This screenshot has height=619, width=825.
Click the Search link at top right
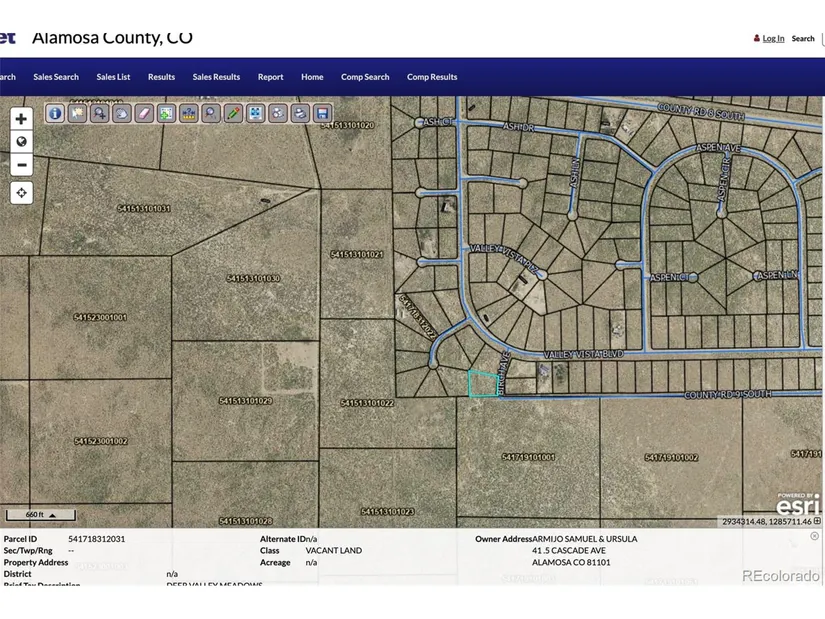coord(803,39)
